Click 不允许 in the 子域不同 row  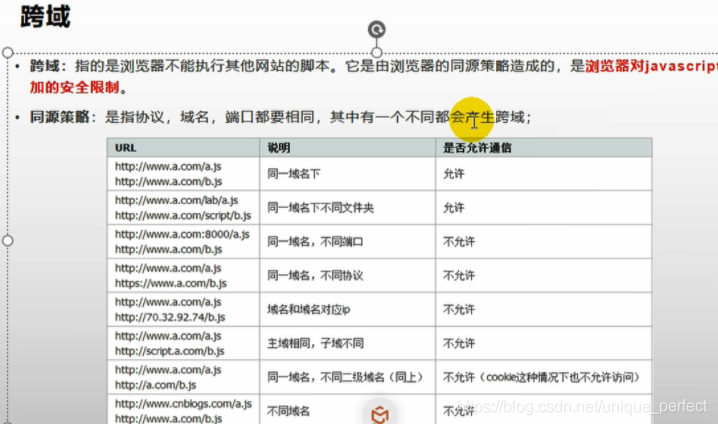coord(459,343)
